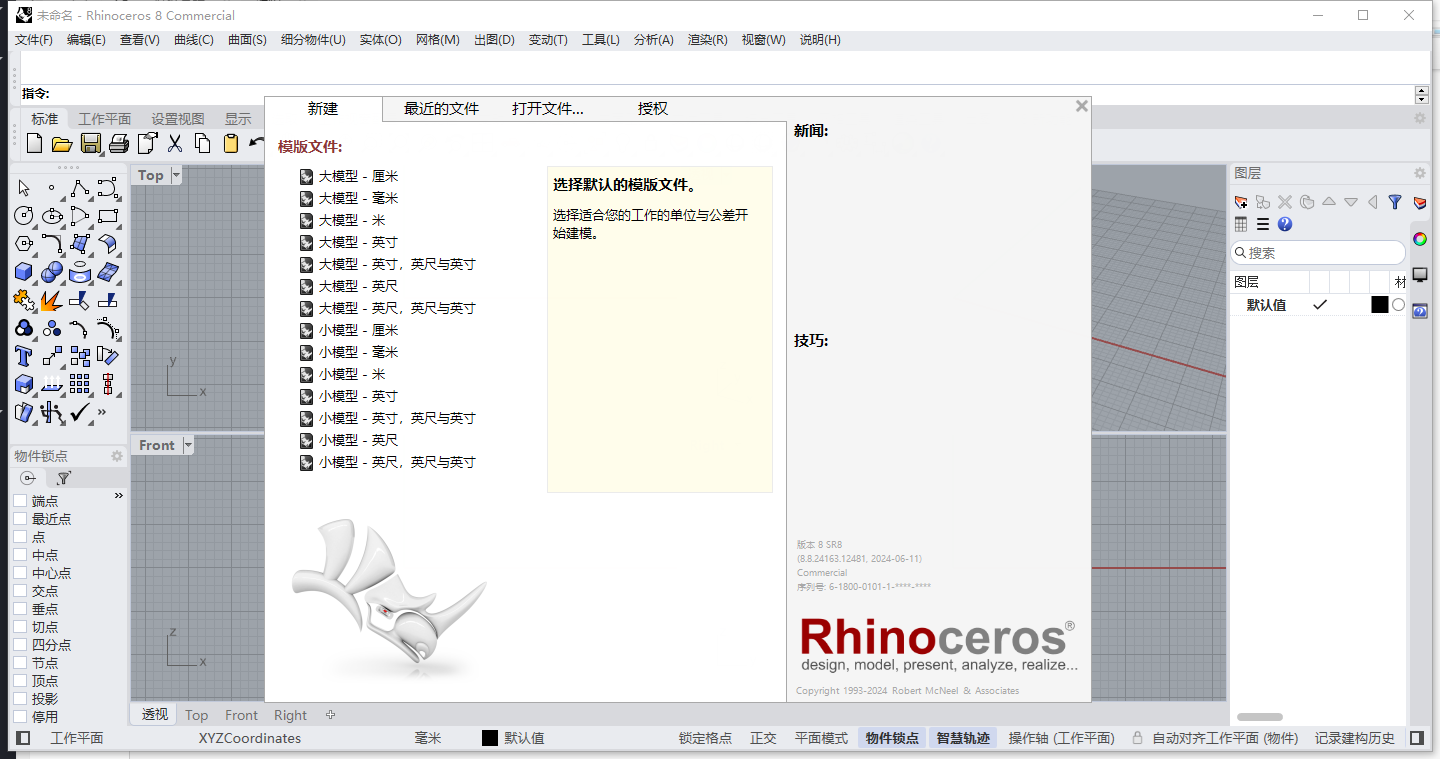This screenshot has height=759, width=1440.
Task: Toggle 记录建构历史 in status bar
Action: (x=1354, y=738)
